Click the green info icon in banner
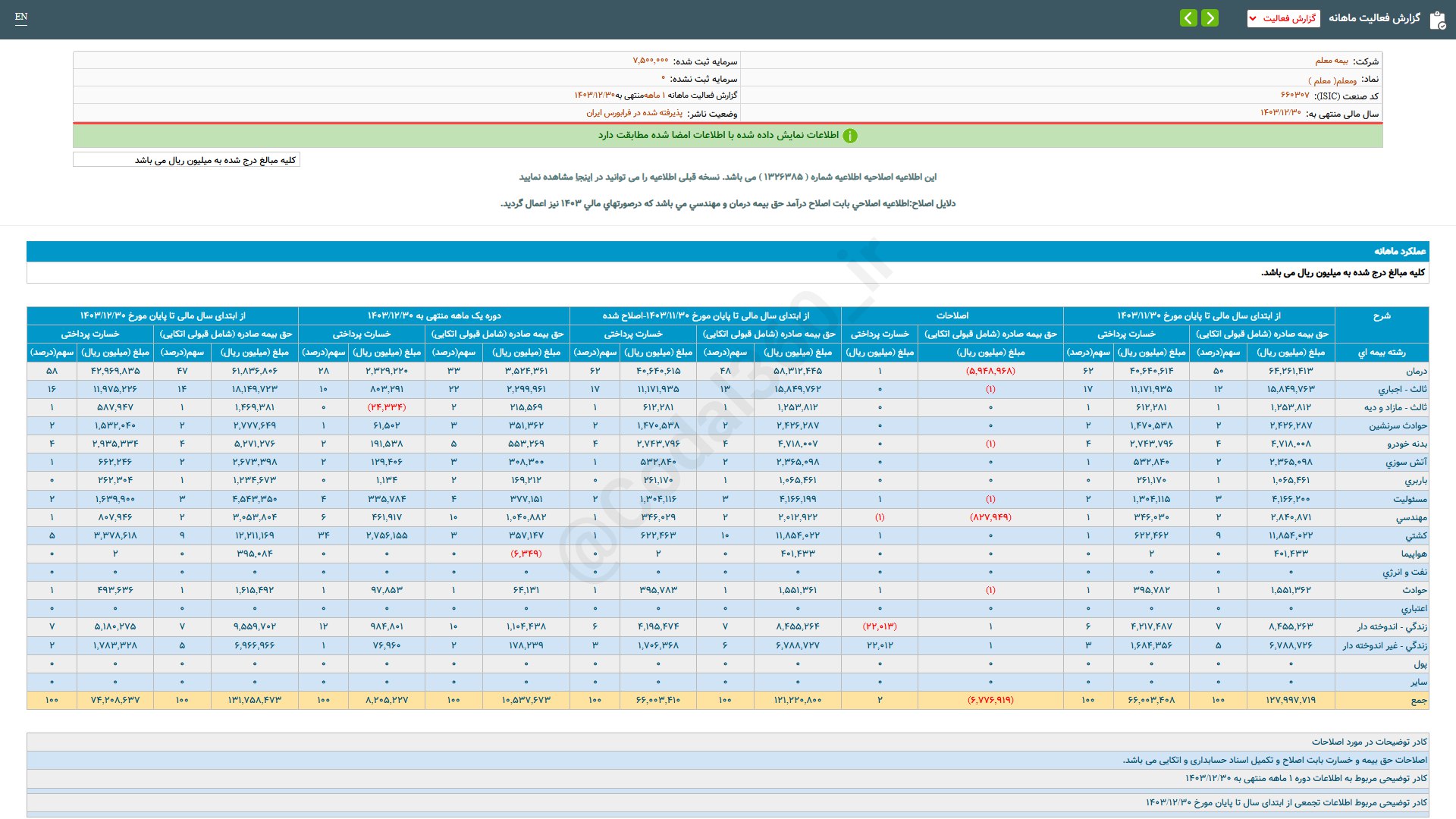The image size is (1456, 819). pos(850,136)
